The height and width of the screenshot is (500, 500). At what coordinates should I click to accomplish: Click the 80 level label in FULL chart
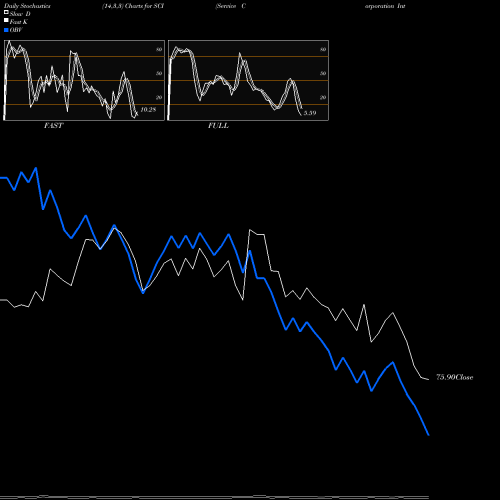click(323, 50)
